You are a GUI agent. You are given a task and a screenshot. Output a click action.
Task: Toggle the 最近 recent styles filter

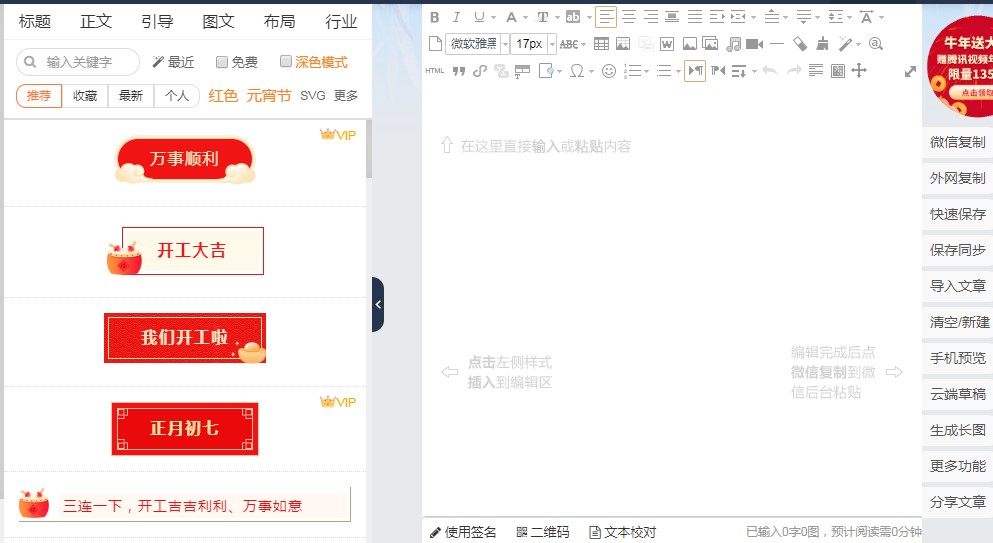click(x=174, y=62)
